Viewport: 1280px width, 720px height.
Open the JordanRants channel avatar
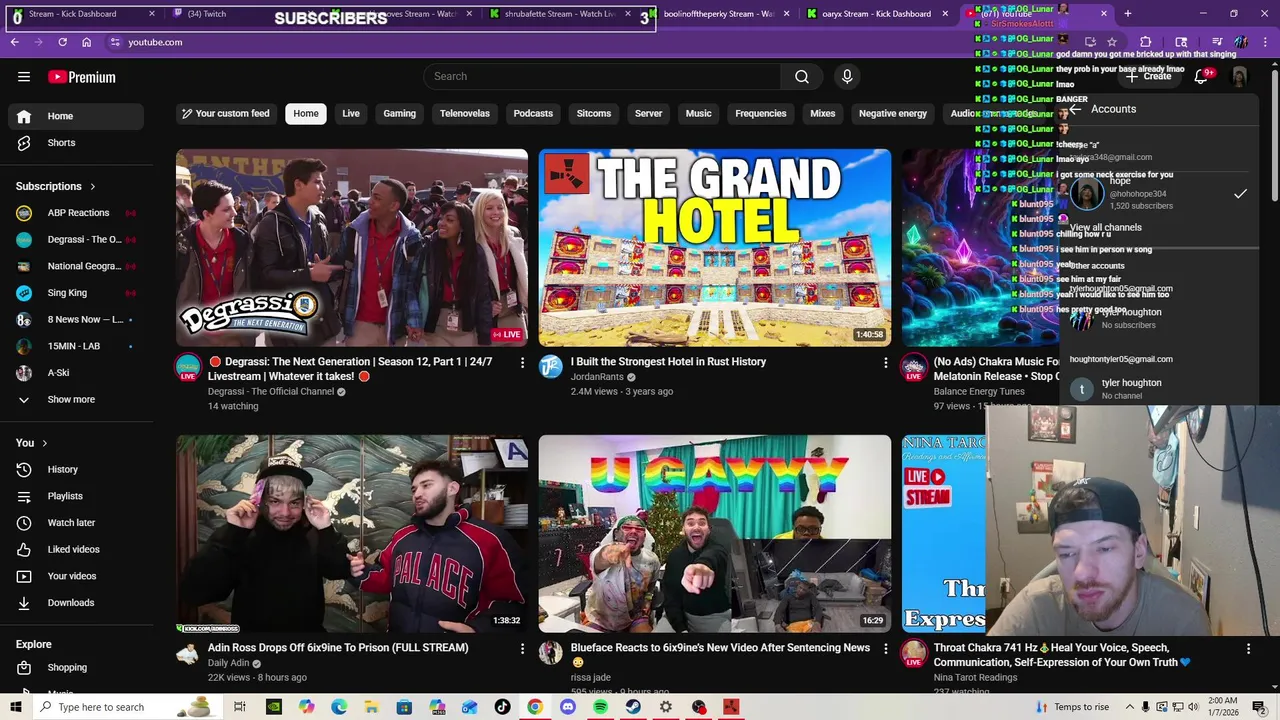coord(551,367)
